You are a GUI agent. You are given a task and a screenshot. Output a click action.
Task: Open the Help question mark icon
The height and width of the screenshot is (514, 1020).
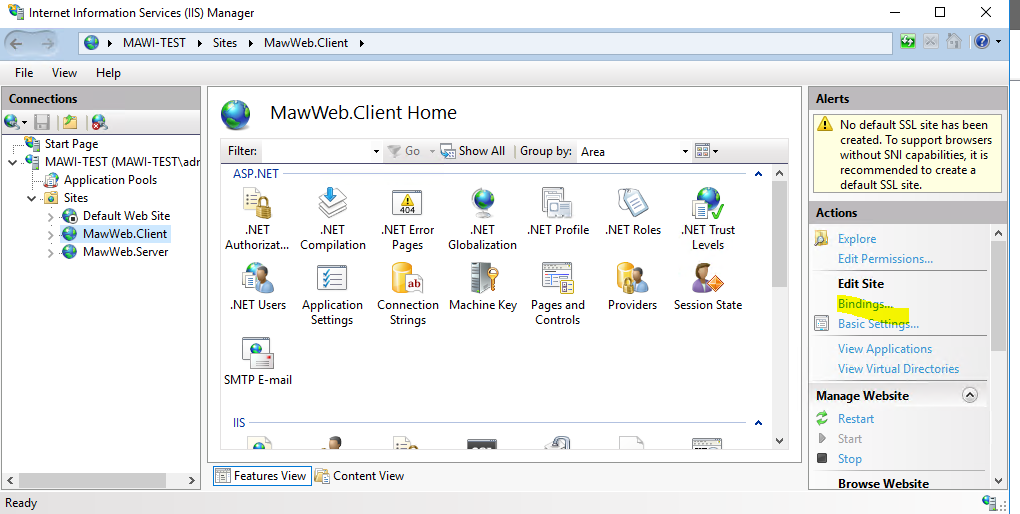(982, 42)
